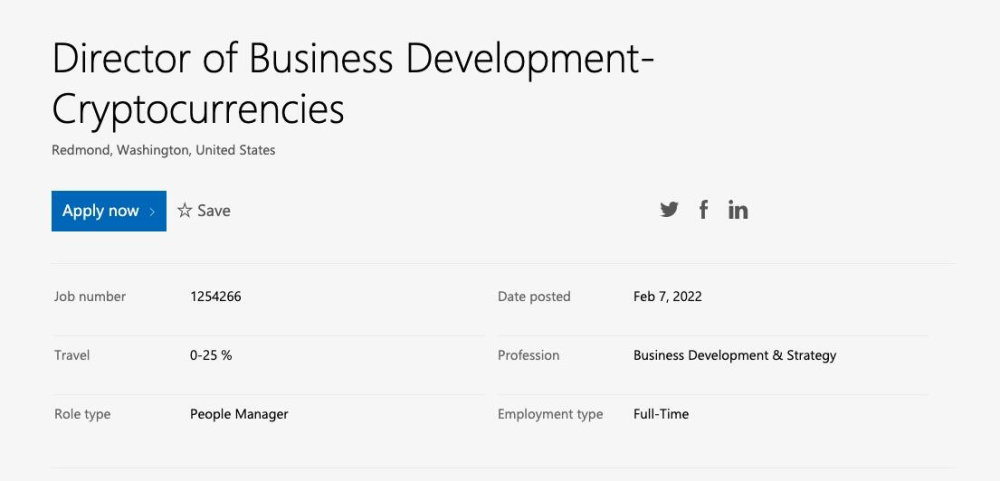Screen dimensions: 1000x481
Task: Click the Apply now button
Action: (108, 211)
